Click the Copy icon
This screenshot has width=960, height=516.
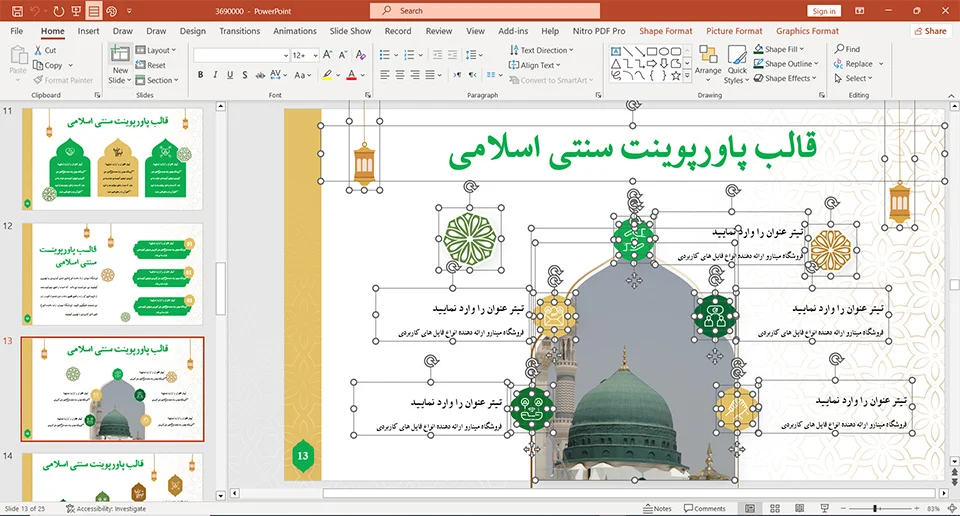(x=39, y=65)
